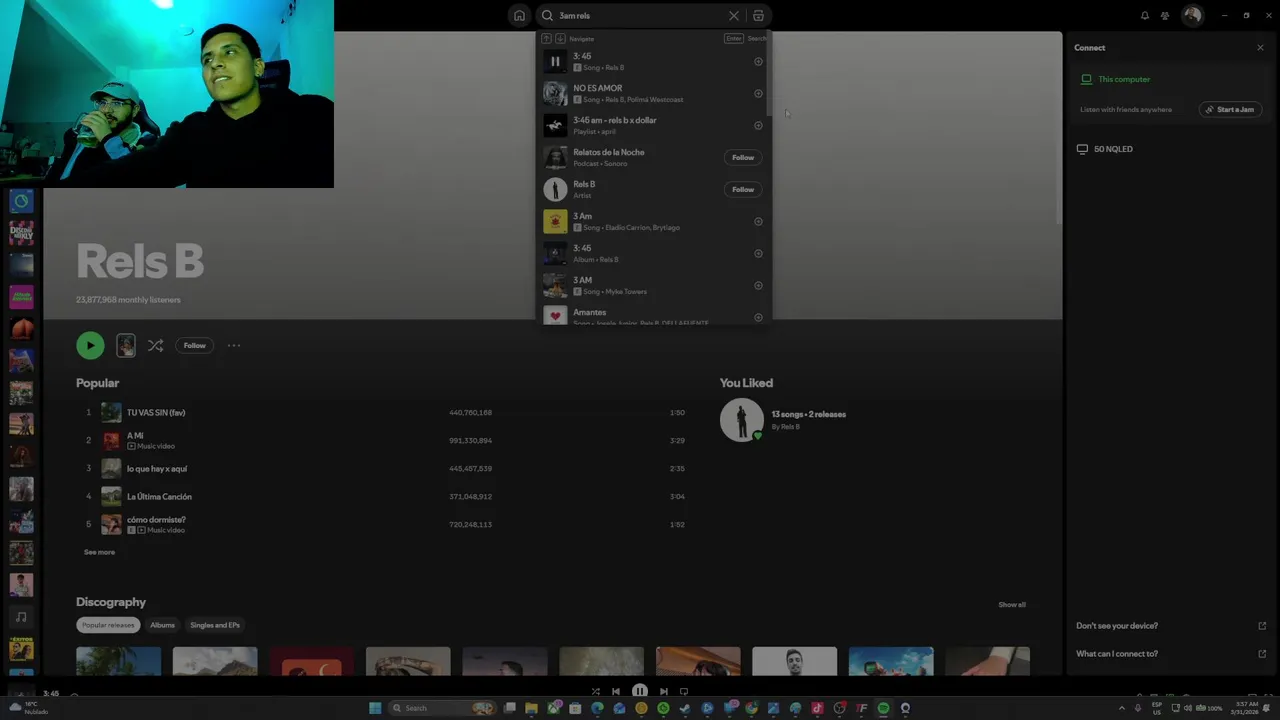Open File Explorer from the taskbar
1280x720 pixels.
tap(531, 708)
